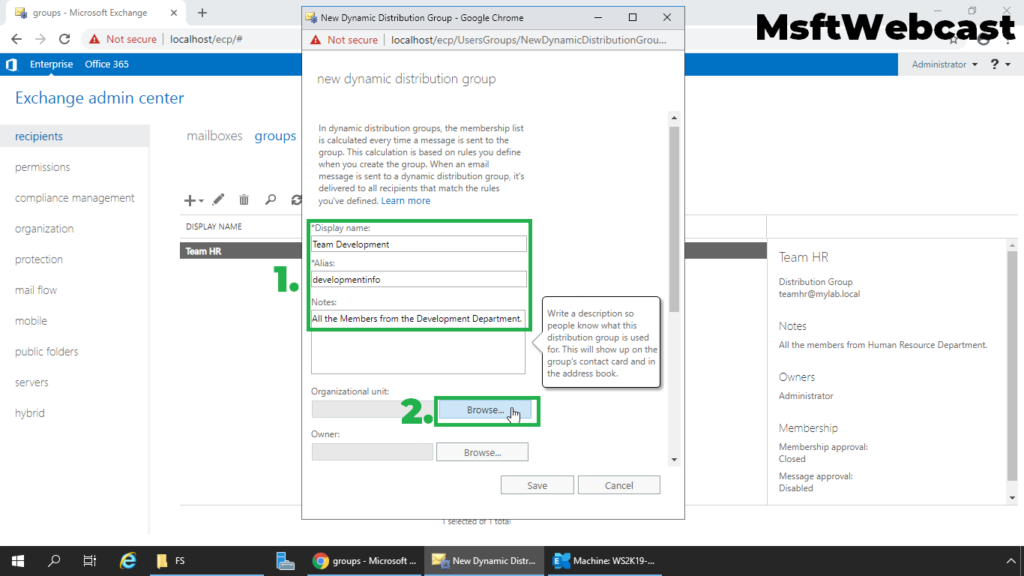The height and width of the screenshot is (576, 1024).
Task: Click the Cancel button
Action: coord(618,485)
